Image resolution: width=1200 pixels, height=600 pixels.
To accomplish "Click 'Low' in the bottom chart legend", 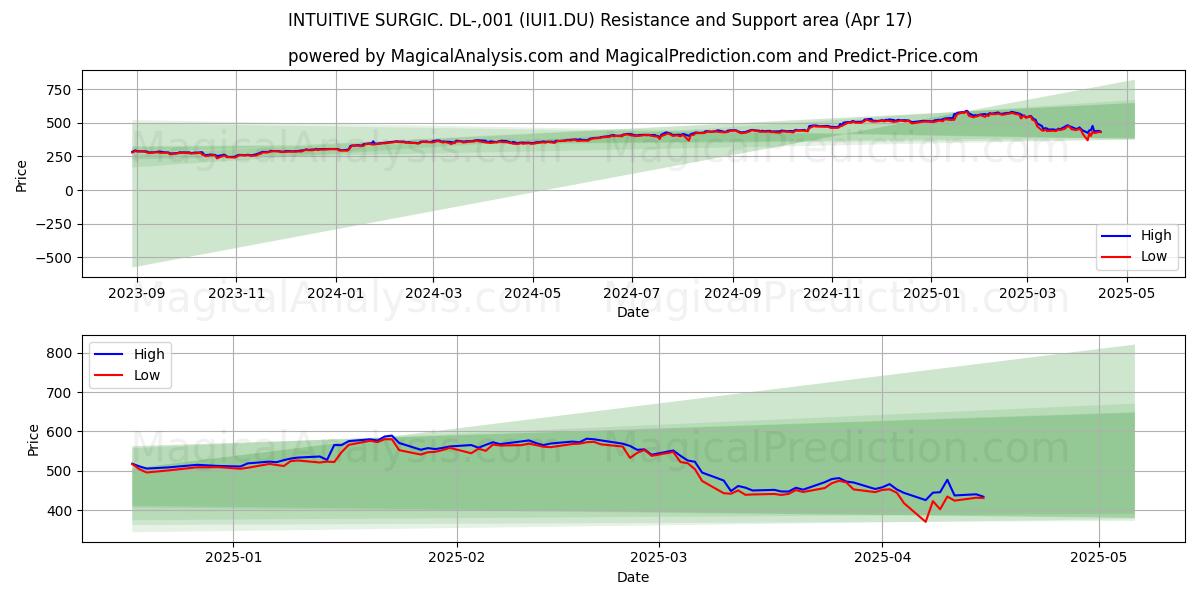I will click(x=148, y=376).
